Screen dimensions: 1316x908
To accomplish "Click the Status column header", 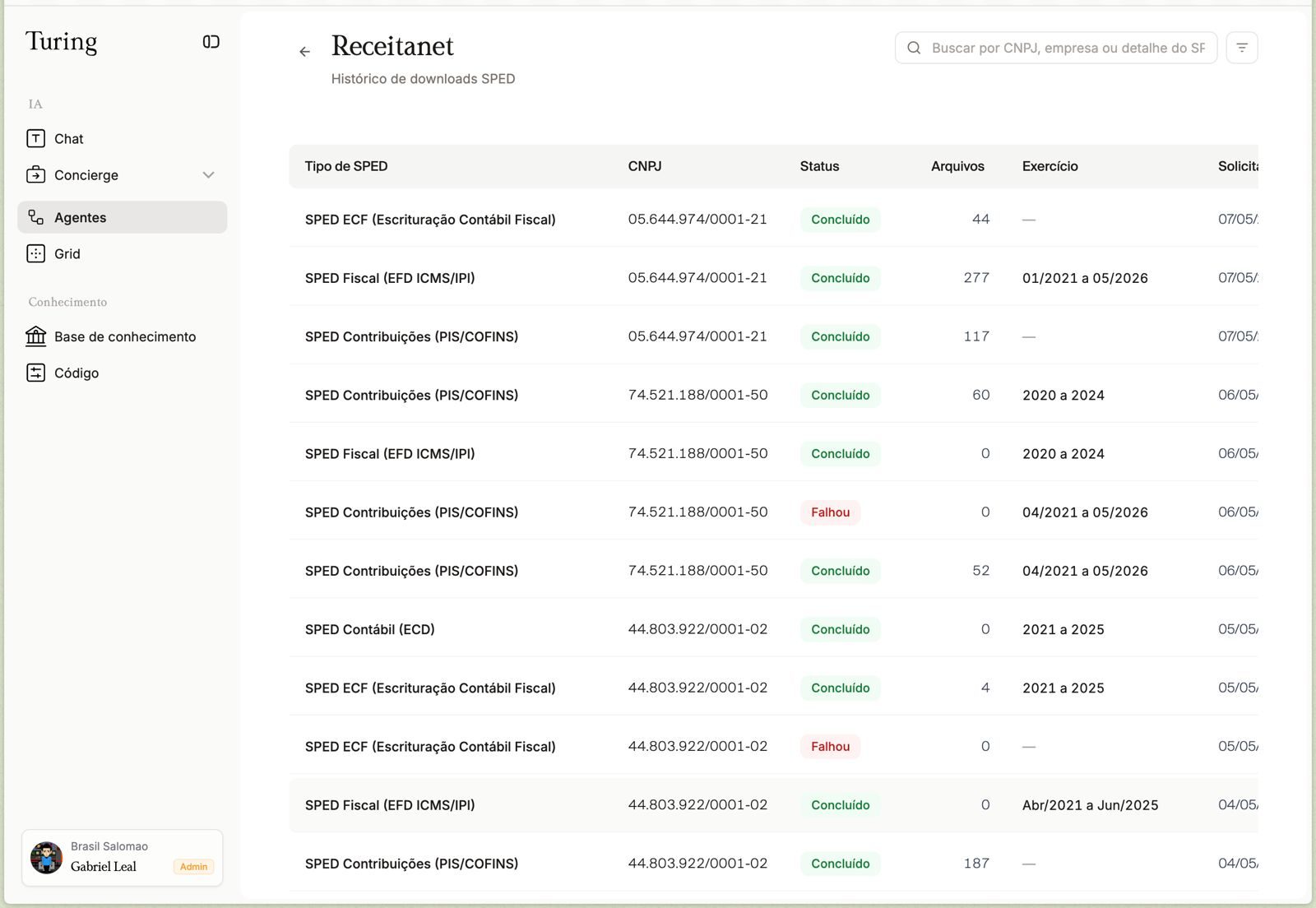I will pyautogui.click(x=820, y=166).
